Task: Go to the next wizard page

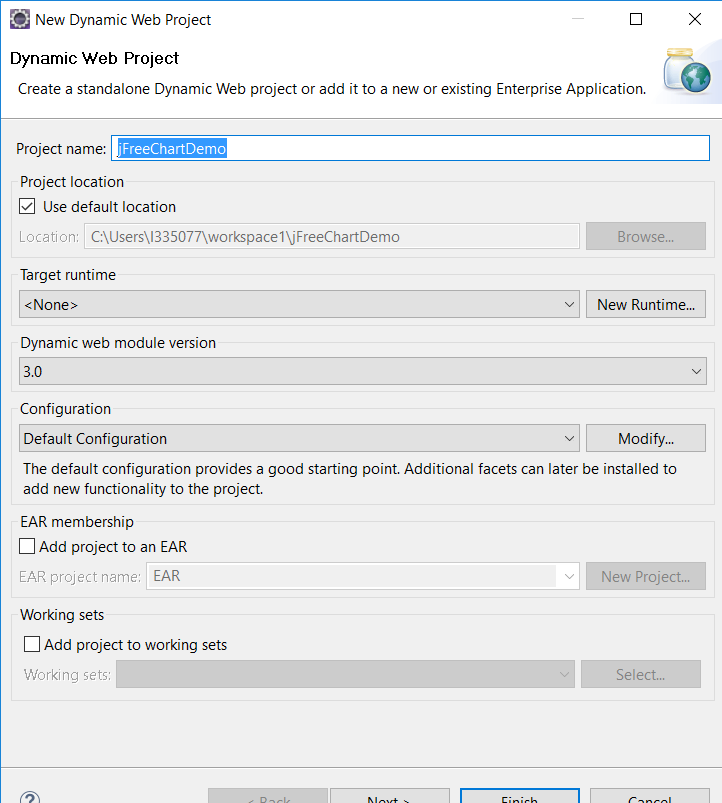Action: [x=389, y=797]
